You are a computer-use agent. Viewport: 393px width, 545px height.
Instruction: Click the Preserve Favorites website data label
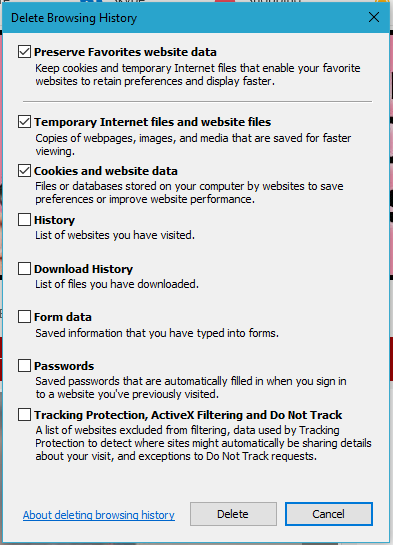click(125, 52)
